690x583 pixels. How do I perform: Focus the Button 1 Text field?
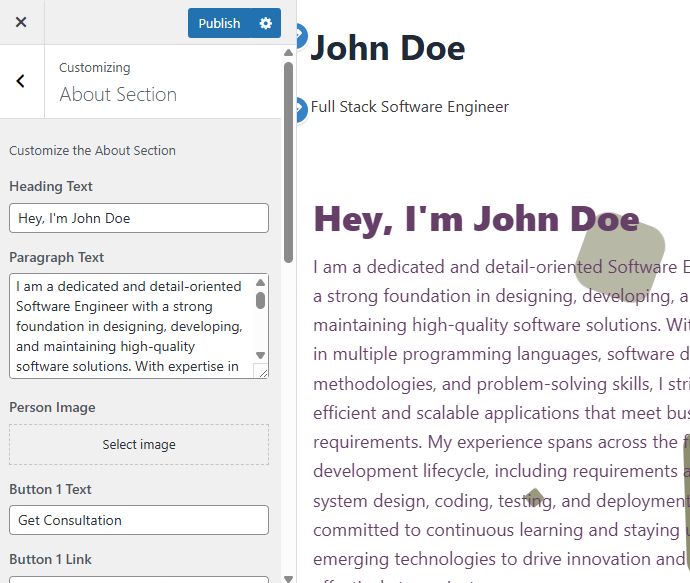(x=139, y=520)
